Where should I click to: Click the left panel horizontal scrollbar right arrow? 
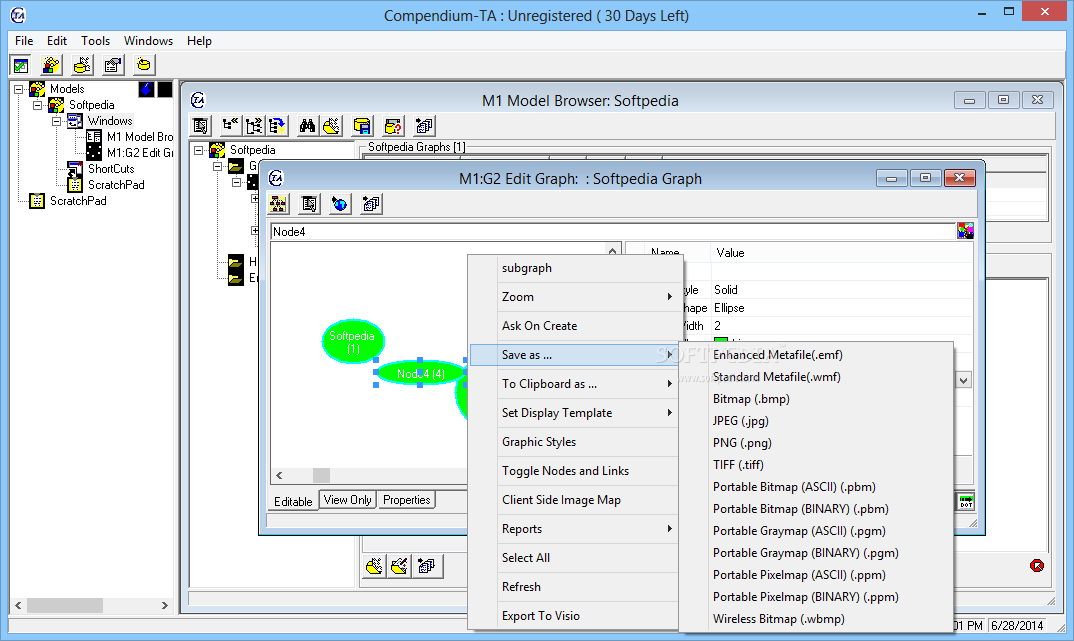click(164, 605)
